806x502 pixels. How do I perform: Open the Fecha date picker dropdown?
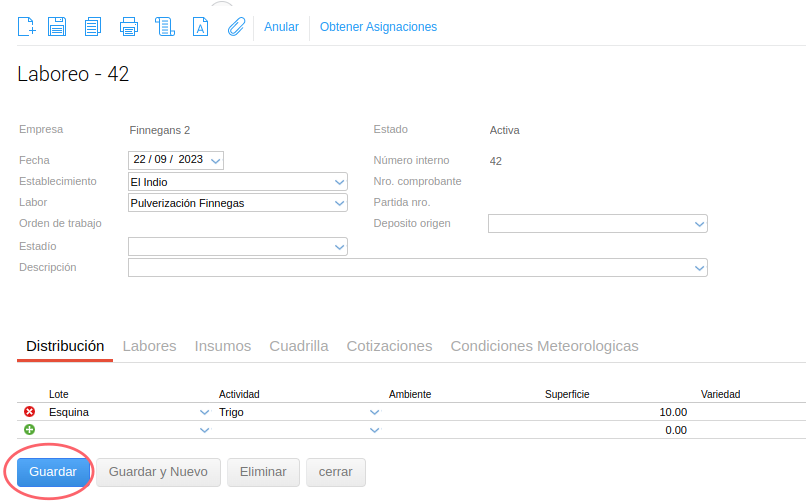click(216, 160)
